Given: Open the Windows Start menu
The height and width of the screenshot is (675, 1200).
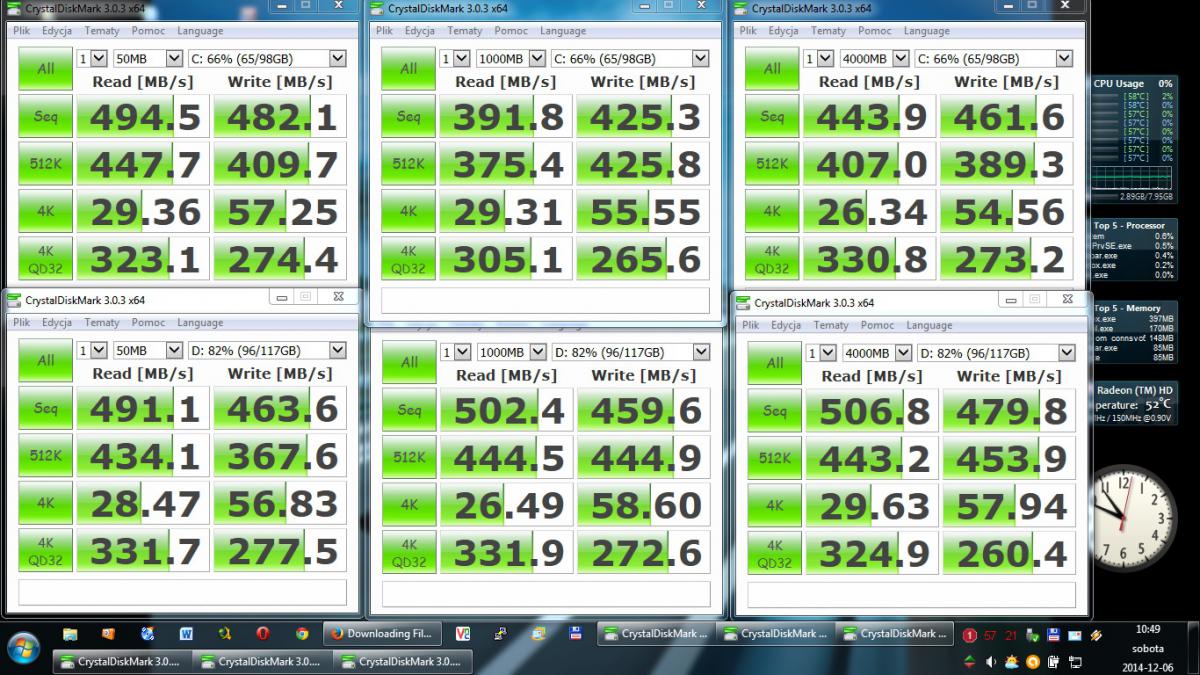Looking at the screenshot, I should pyautogui.click(x=23, y=646).
